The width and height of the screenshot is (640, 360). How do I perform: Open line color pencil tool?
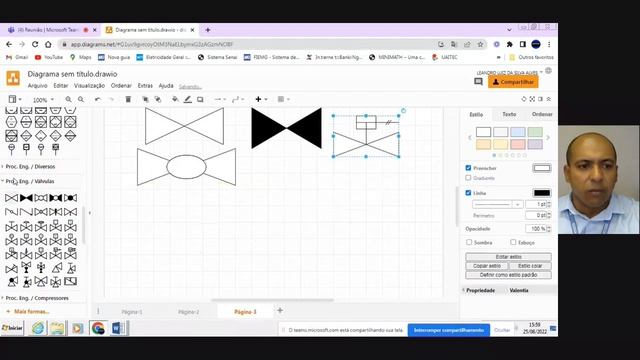tap(187, 99)
